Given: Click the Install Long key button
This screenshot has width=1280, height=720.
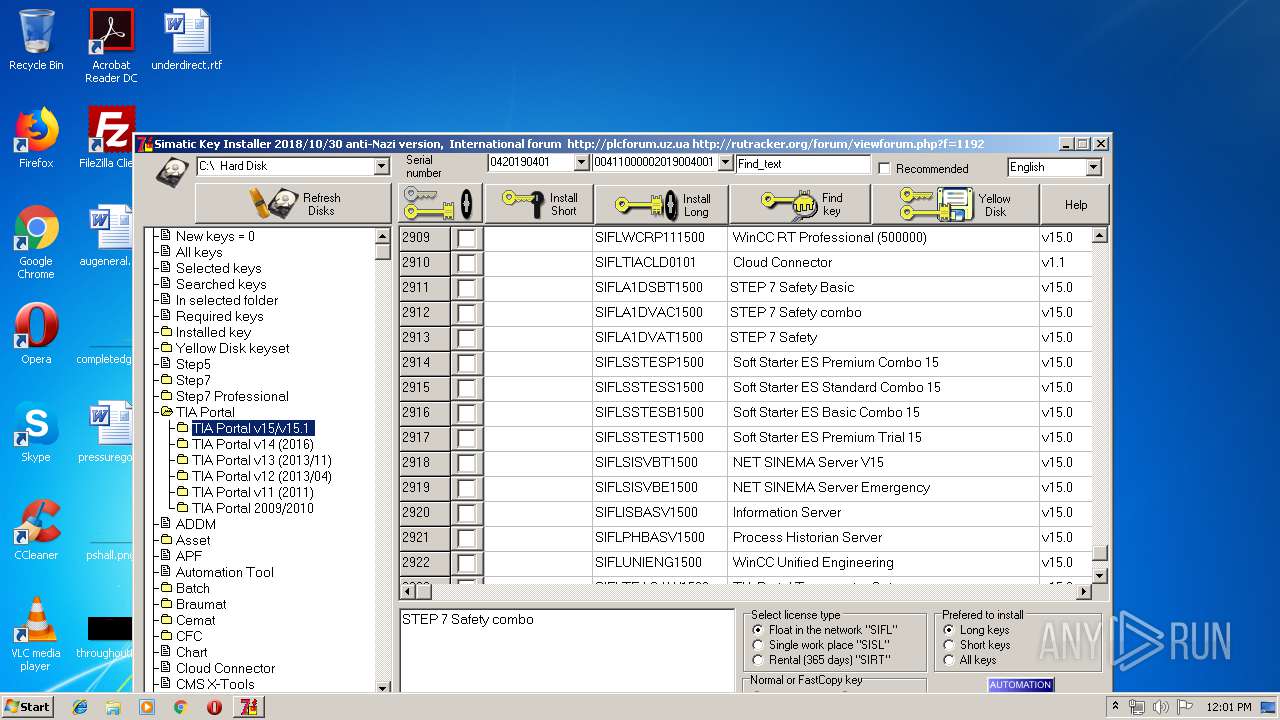Looking at the screenshot, I should point(661,205).
